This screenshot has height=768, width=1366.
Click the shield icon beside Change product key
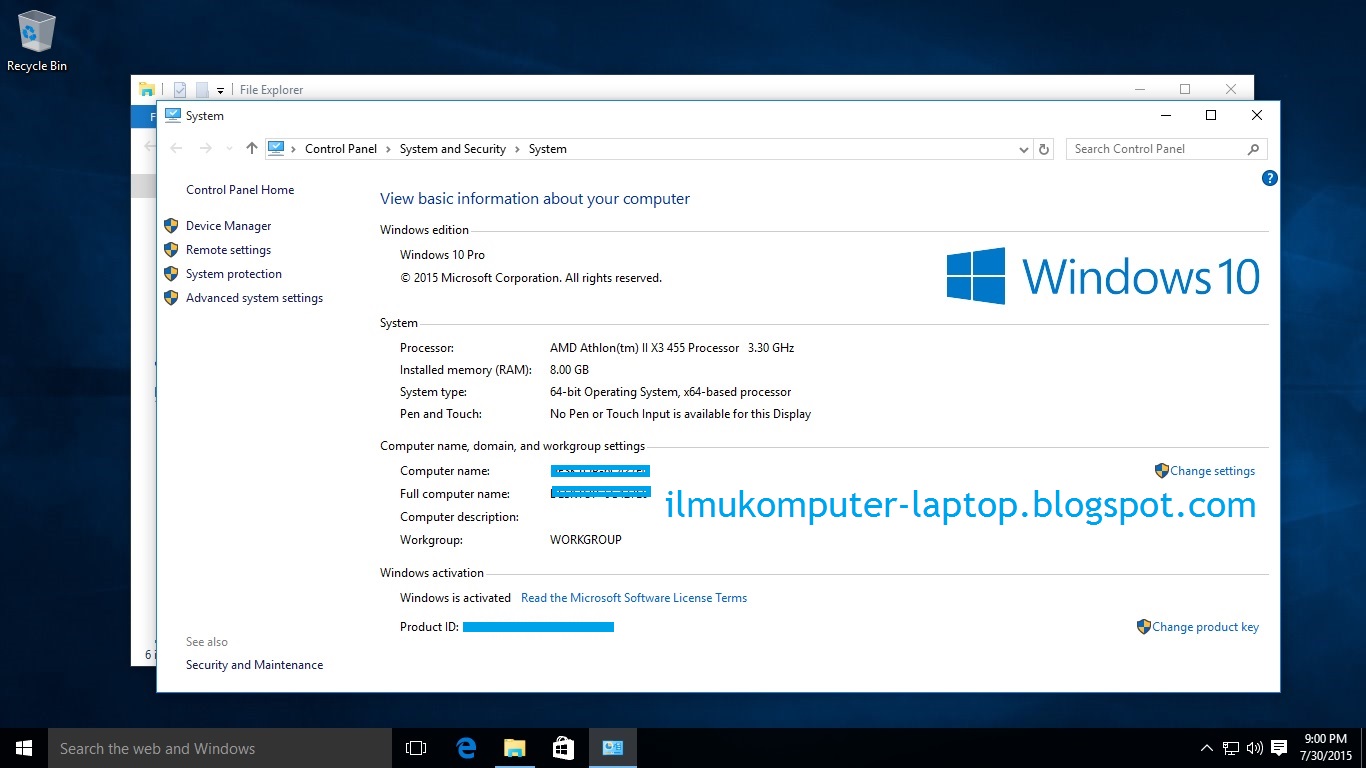click(1144, 627)
